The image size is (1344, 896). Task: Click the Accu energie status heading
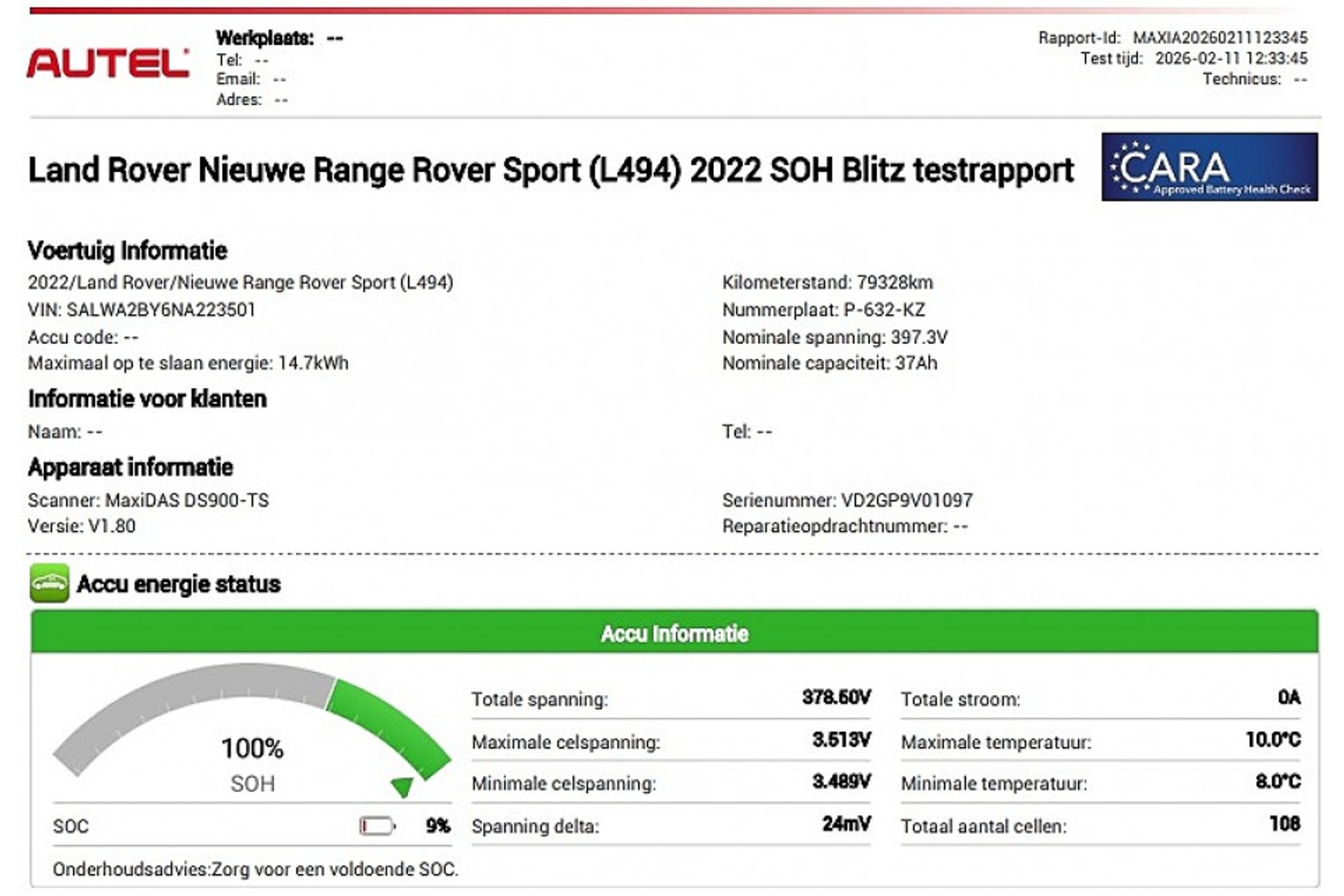click(178, 584)
